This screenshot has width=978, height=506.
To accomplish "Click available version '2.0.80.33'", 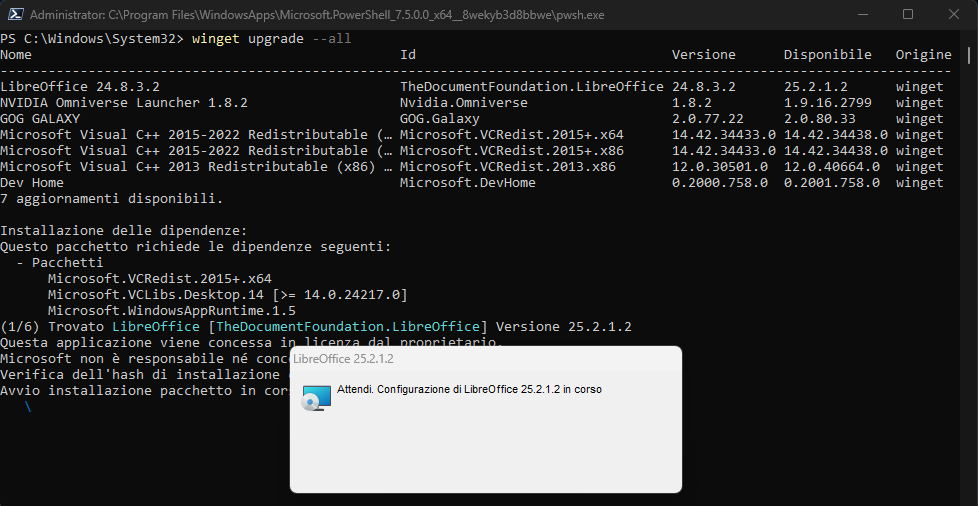I will 820,119.
